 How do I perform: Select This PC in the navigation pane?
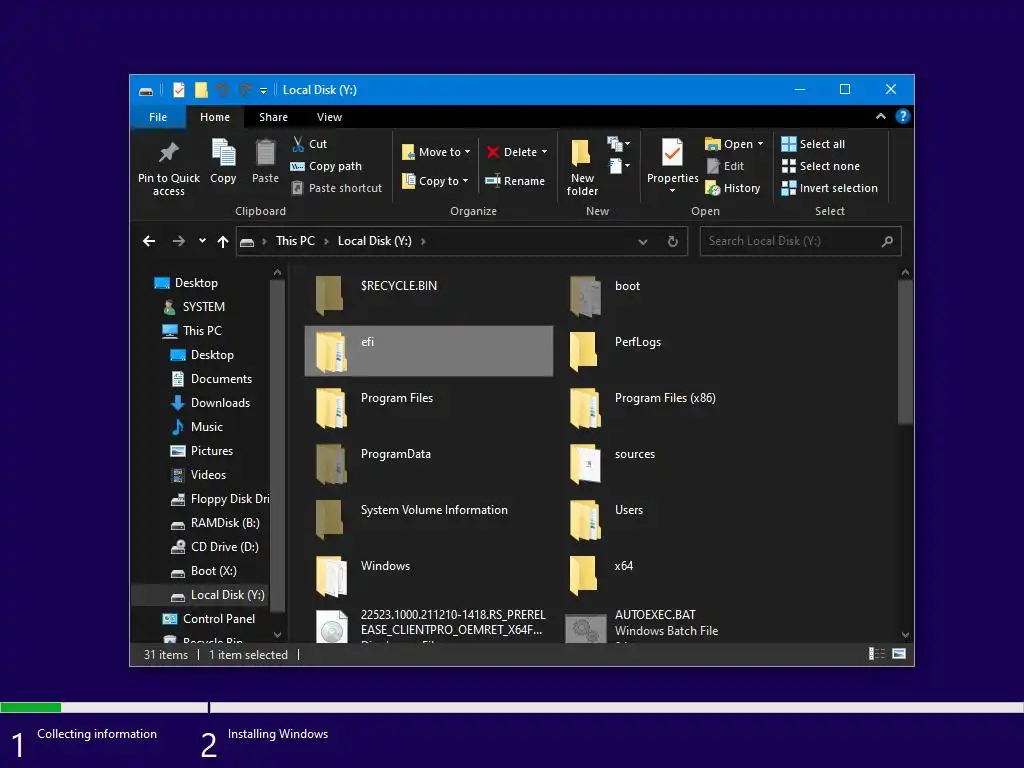click(202, 331)
